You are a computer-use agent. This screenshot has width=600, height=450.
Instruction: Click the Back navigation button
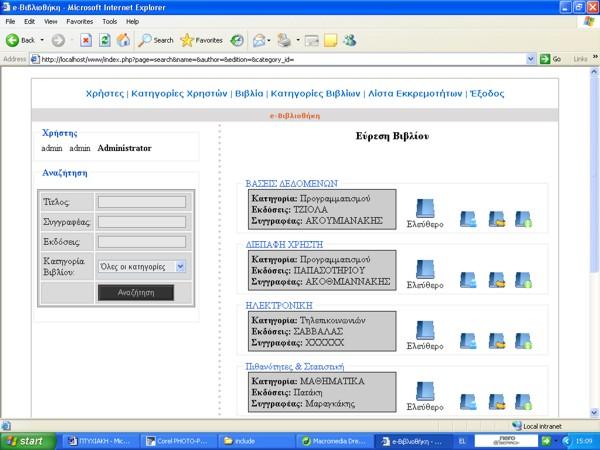coord(20,40)
